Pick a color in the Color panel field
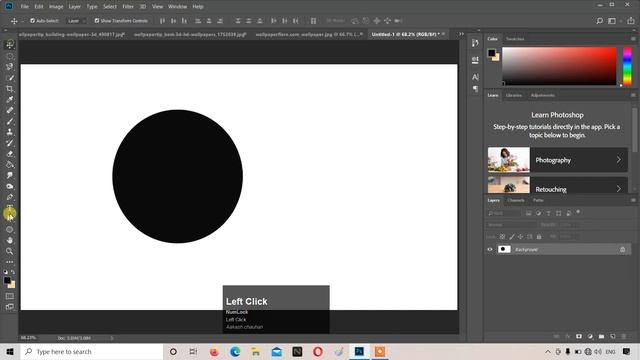Image resolution: width=640 pixels, height=360 pixels. pyautogui.click(x=559, y=66)
